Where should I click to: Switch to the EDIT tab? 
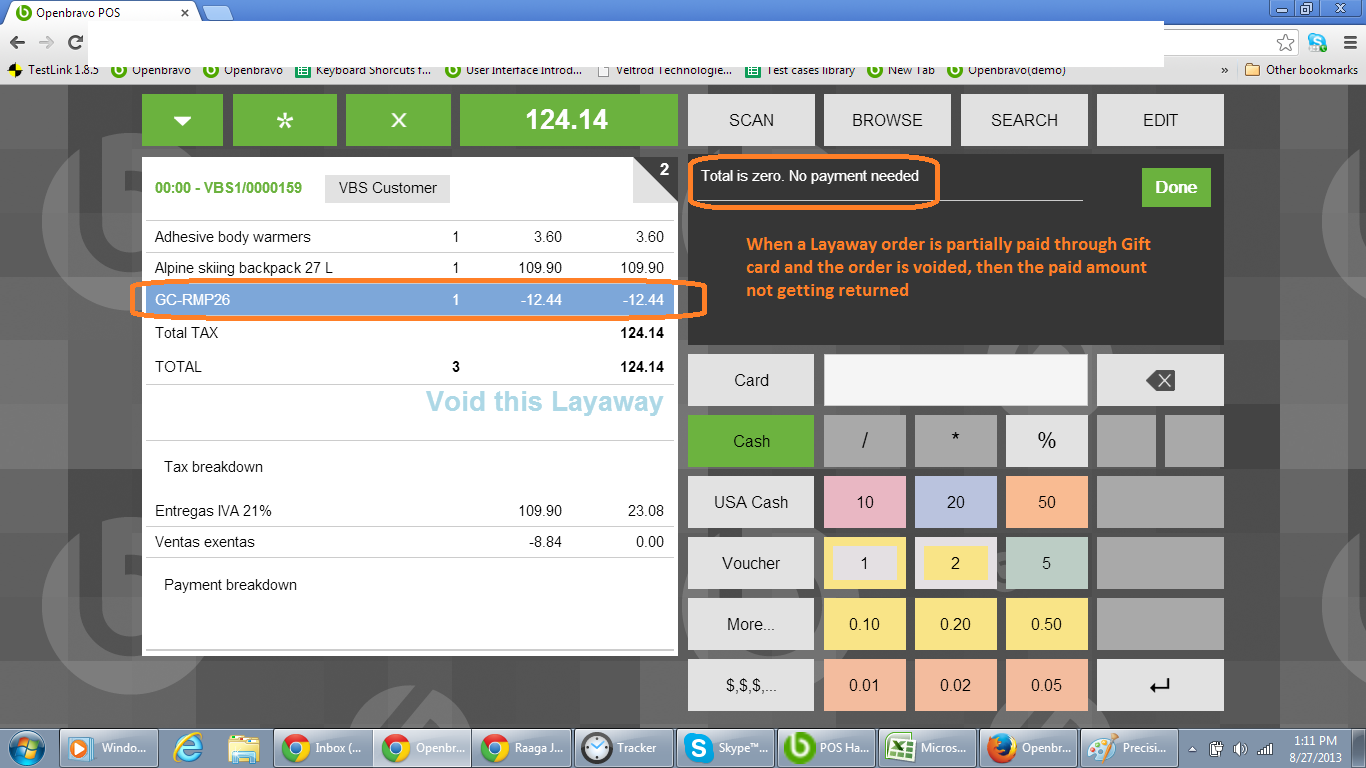1160,120
